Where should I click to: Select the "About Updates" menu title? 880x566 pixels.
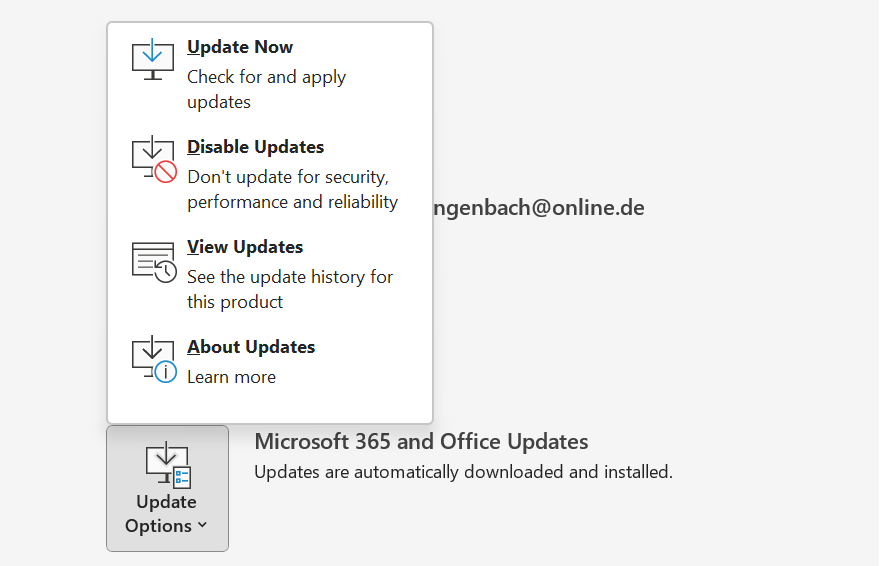251,347
